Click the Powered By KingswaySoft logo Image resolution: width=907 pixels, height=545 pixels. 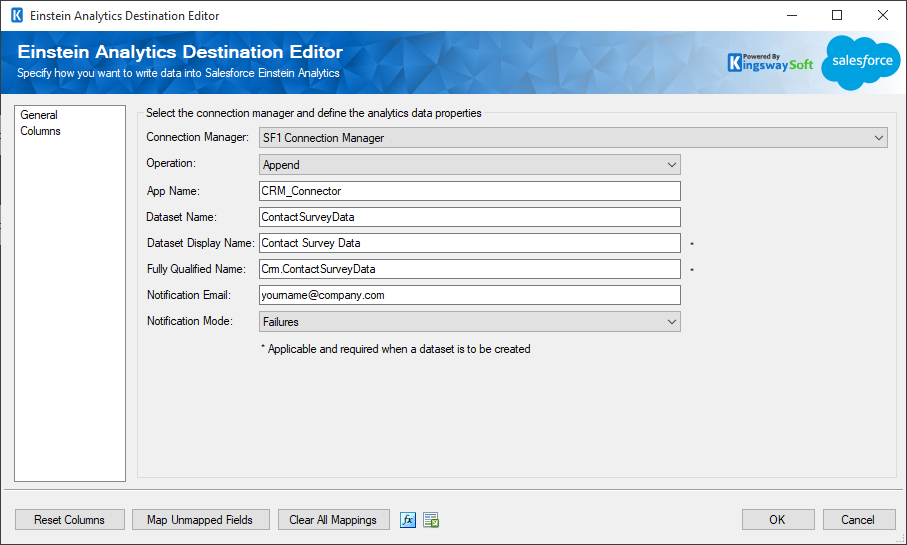(770, 62)
